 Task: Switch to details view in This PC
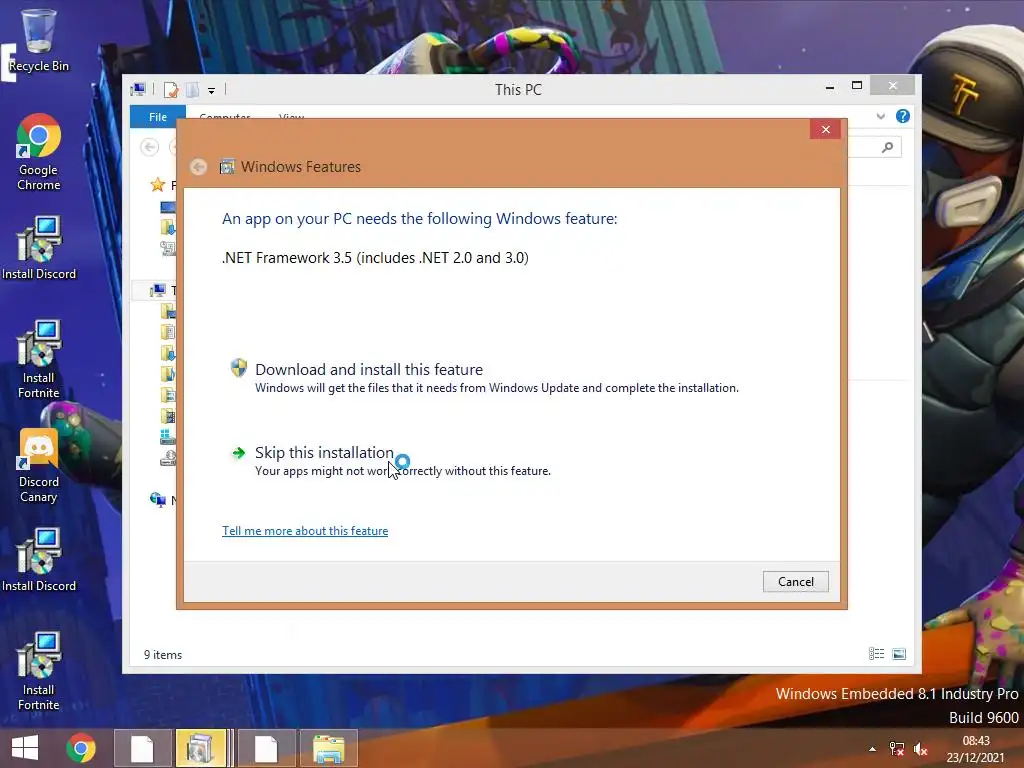click(876, 654)
